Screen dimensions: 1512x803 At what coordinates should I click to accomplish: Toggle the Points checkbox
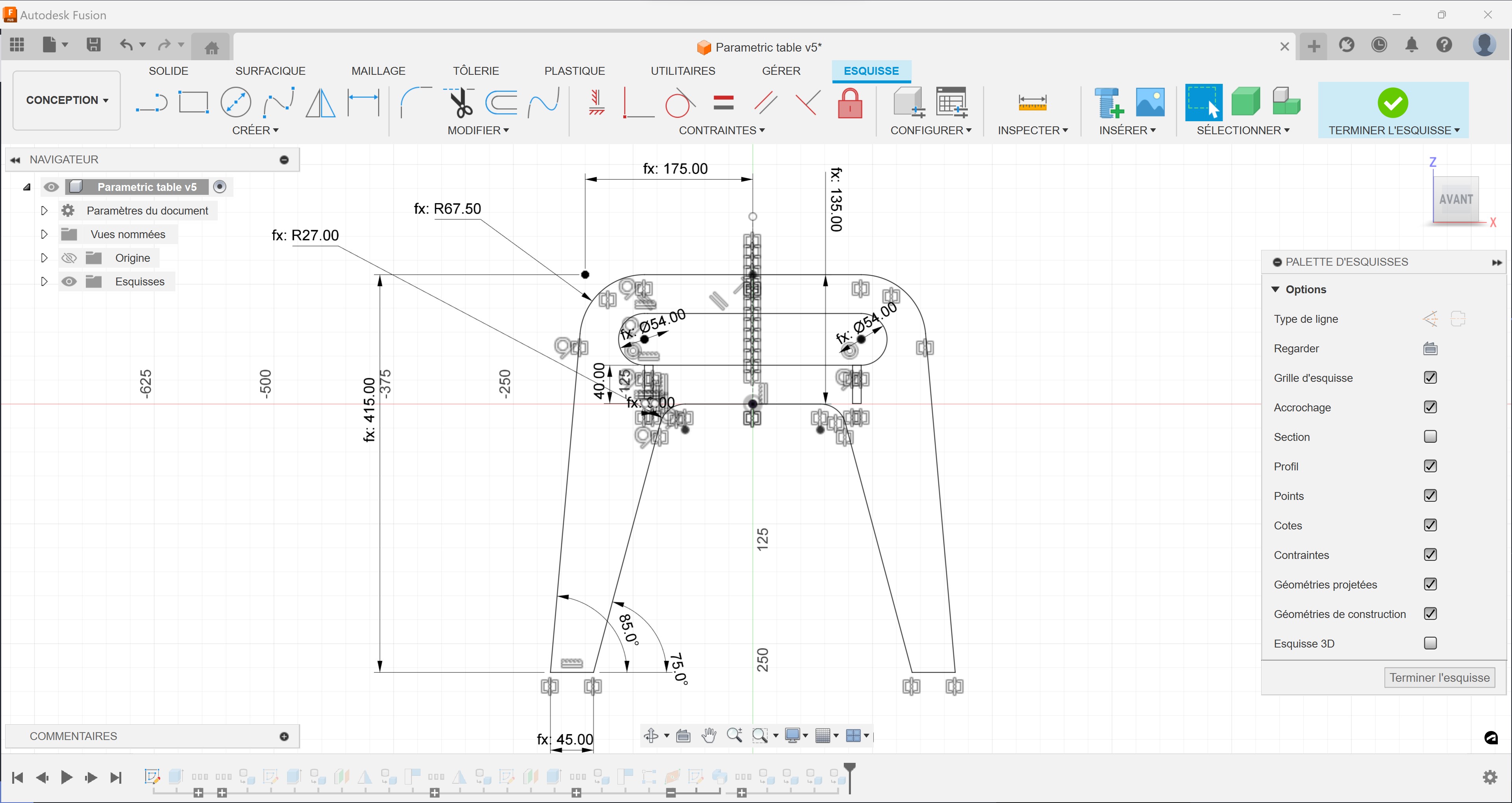pyautogui.click(x=1430, y=496)
